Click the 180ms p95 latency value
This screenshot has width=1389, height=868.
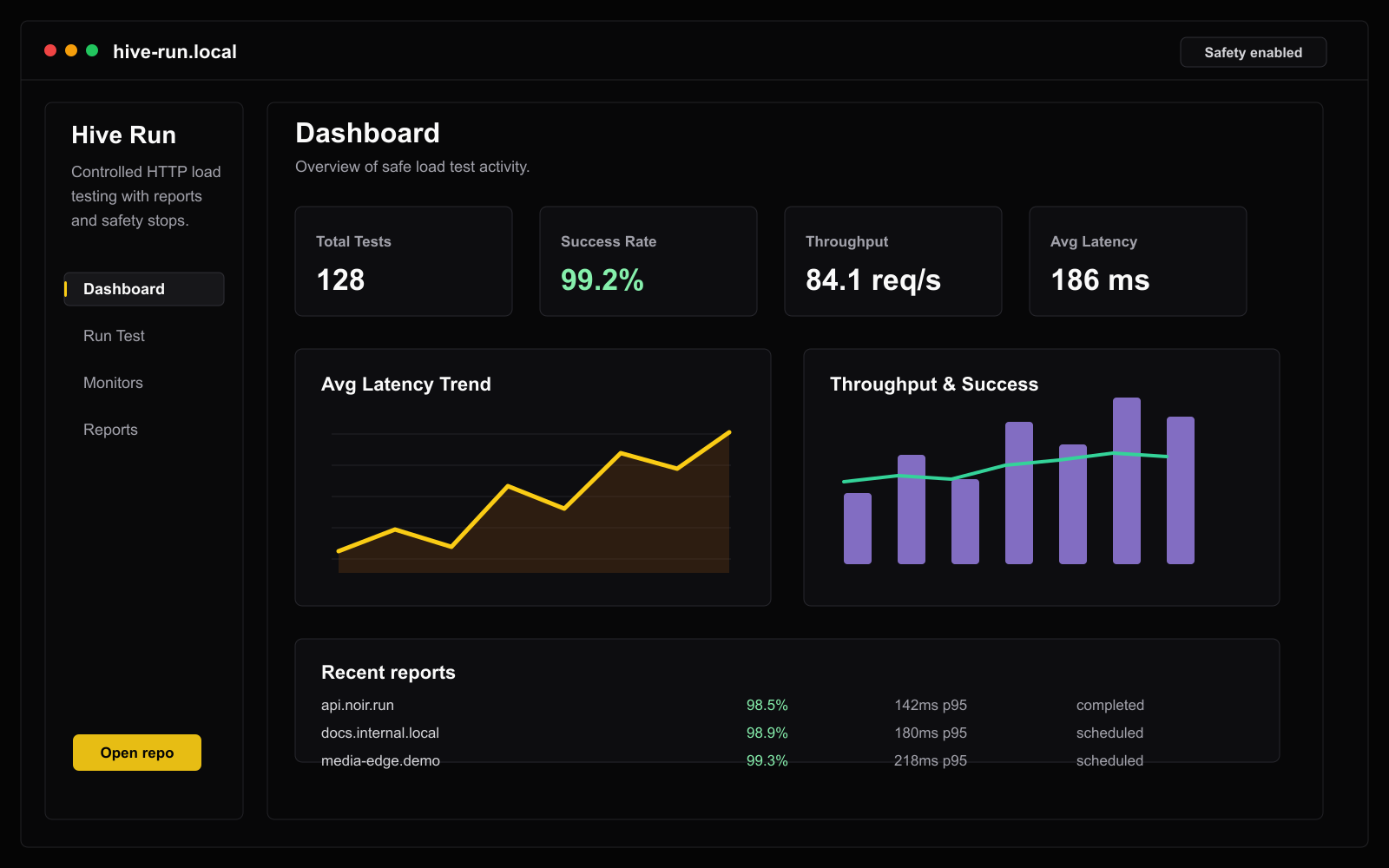click(931, 733)
